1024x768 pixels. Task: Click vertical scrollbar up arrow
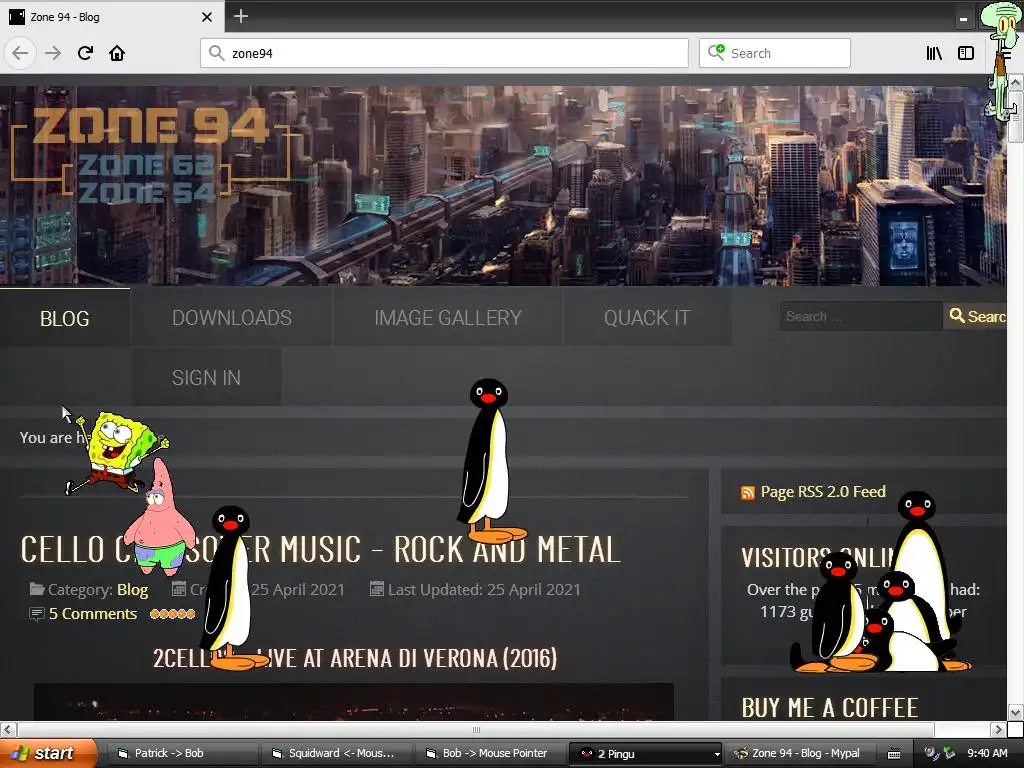point(1015,83)
